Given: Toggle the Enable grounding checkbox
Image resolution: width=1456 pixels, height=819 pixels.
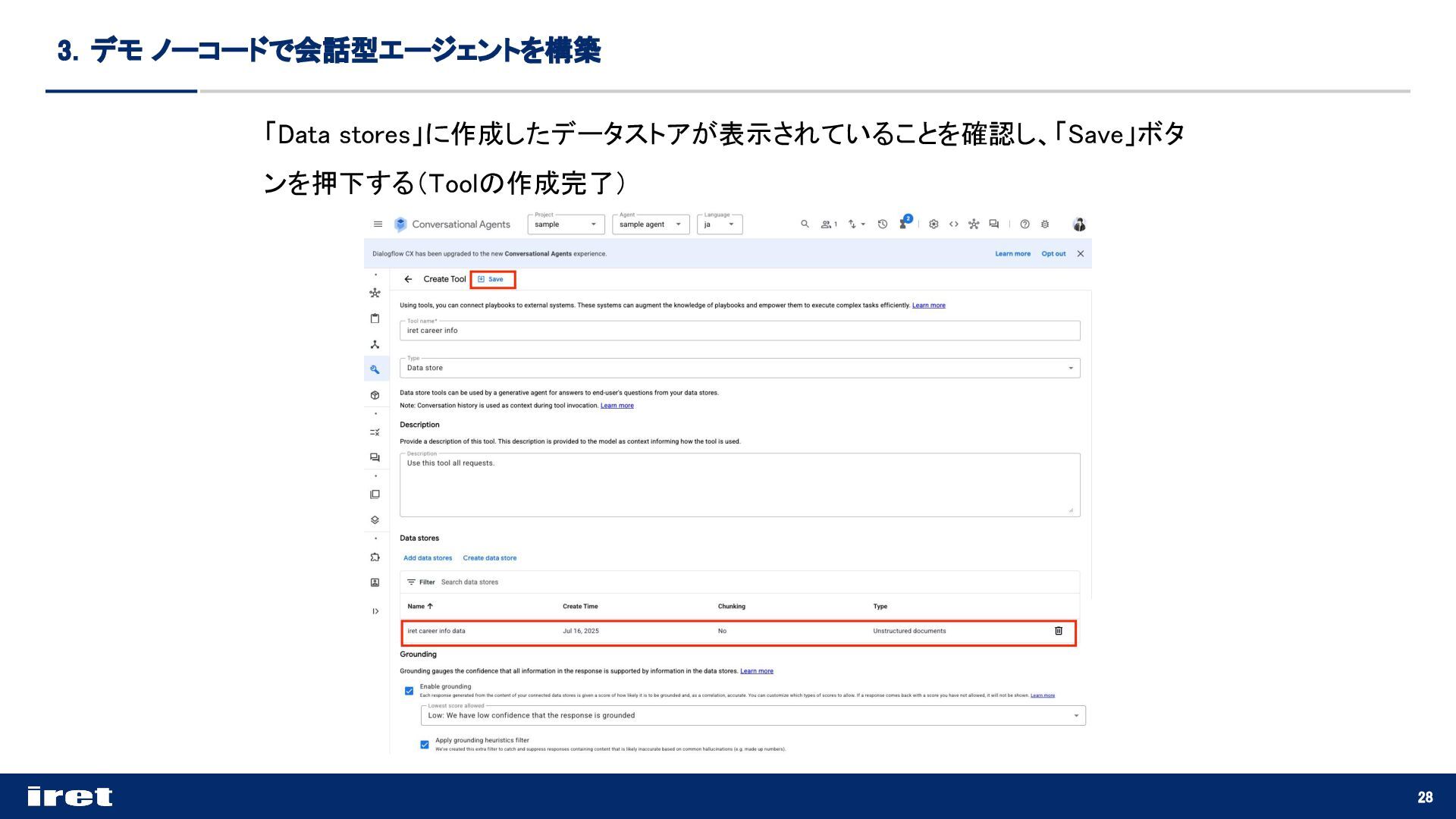Looking at the screenshot, I should pyautogui.click(x=409, y=691).
